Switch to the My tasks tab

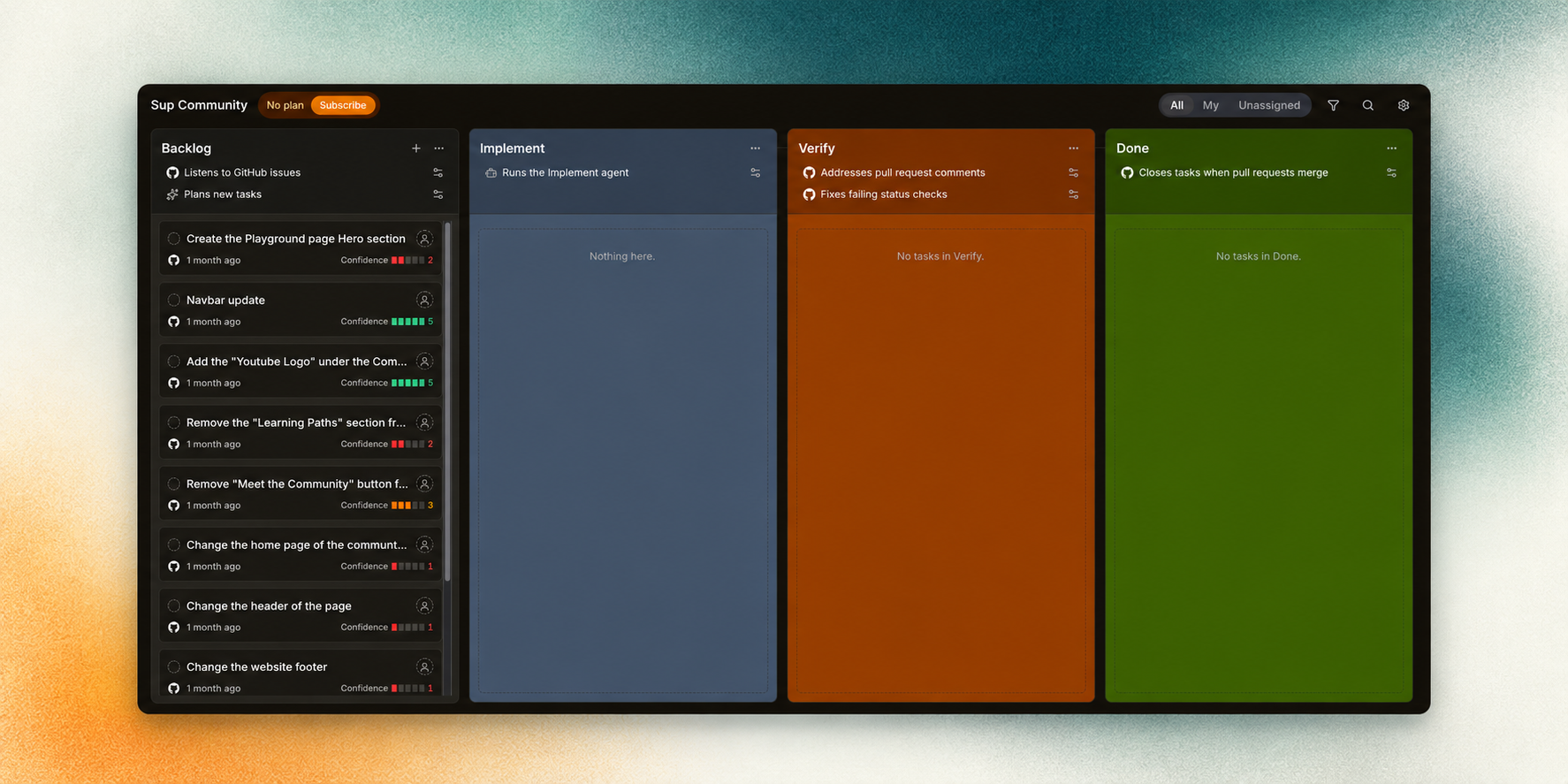1210,105
